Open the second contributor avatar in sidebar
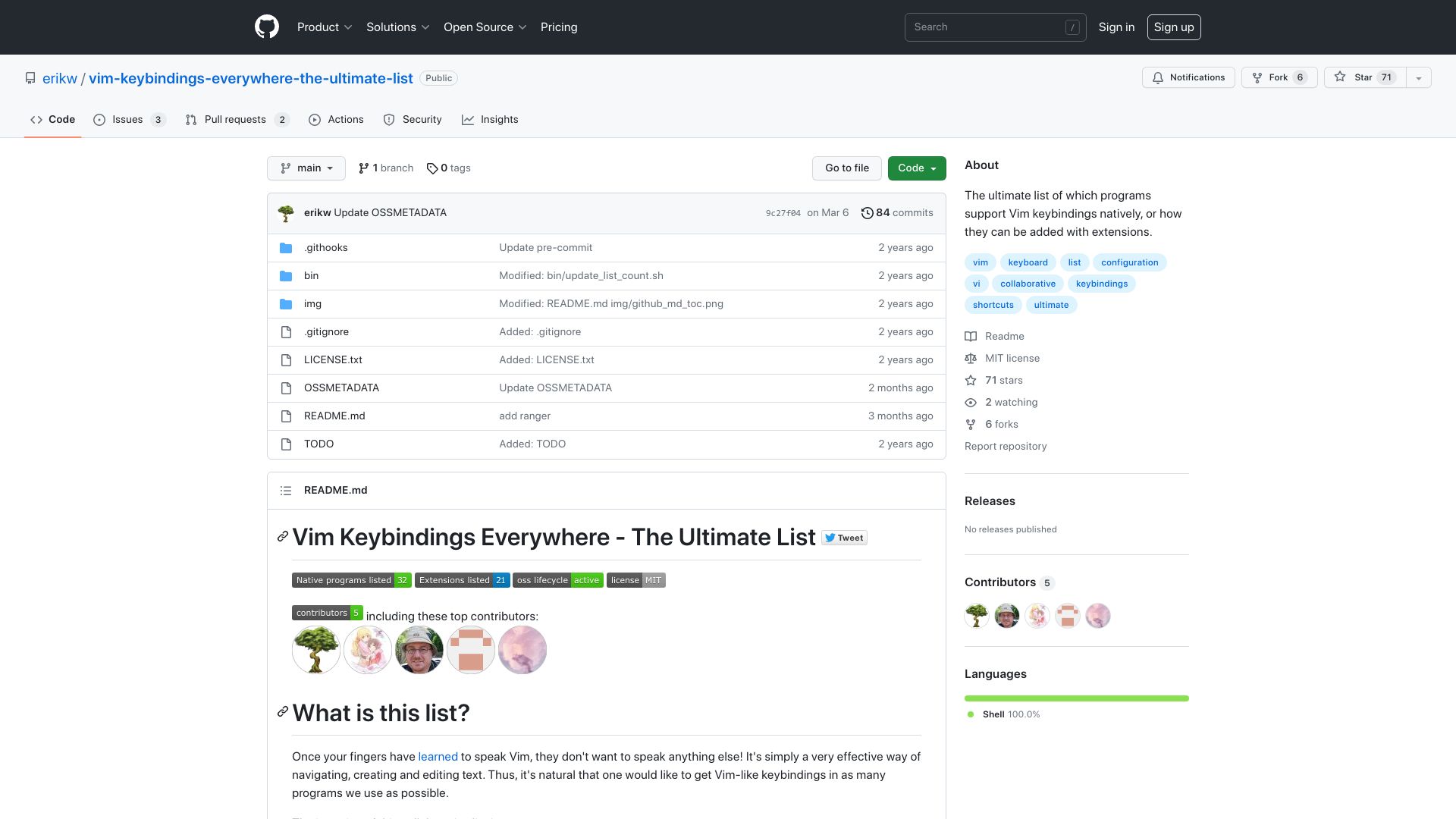Viewport: 1456px width, 819px height. 1007,616
